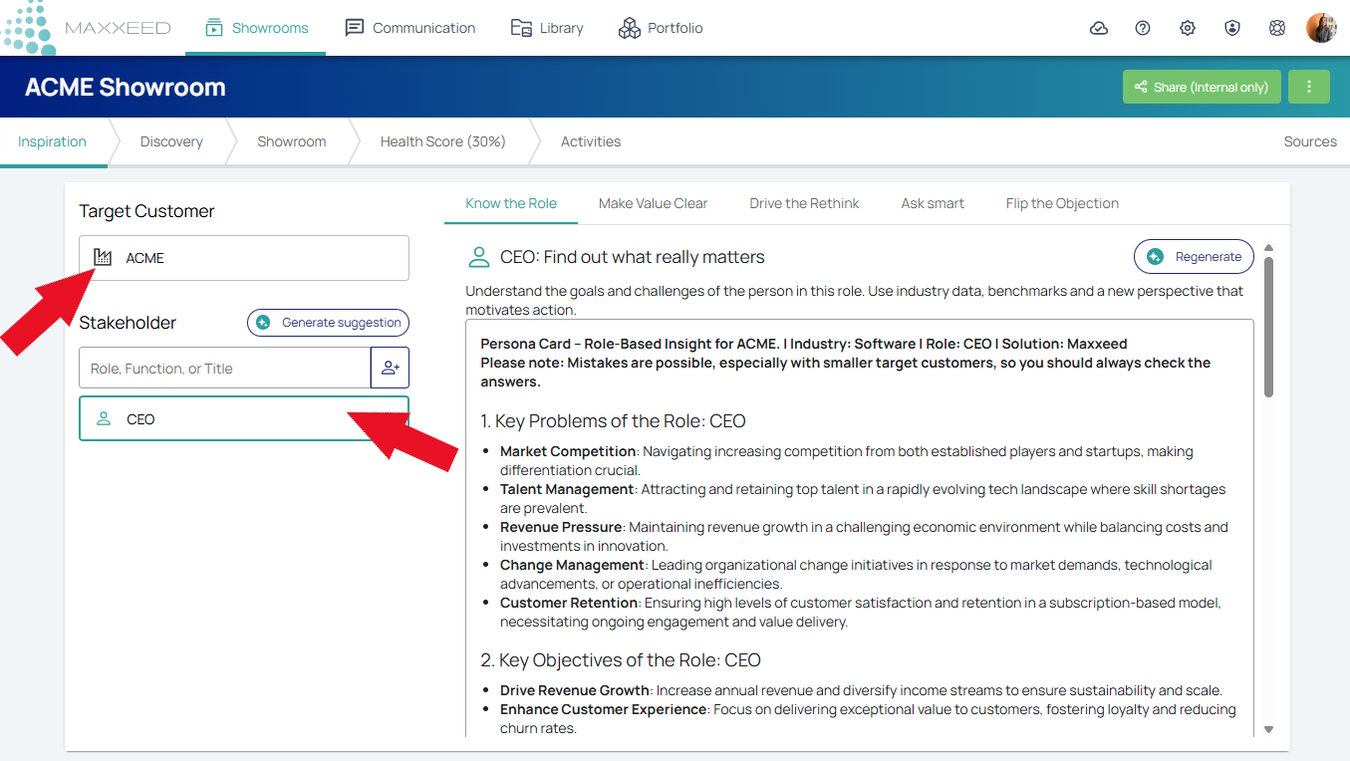Viewport: 1350px width, 761px height.
Task: Open the Showroom step
Action: 291,142
